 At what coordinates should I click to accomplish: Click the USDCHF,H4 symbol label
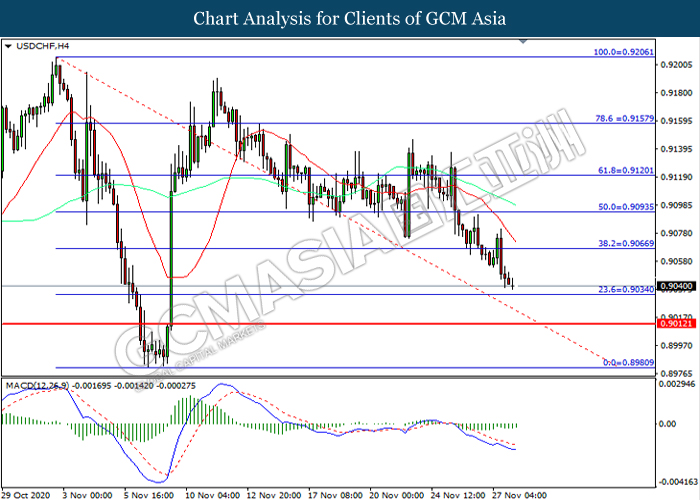click(x=42, y=46)
